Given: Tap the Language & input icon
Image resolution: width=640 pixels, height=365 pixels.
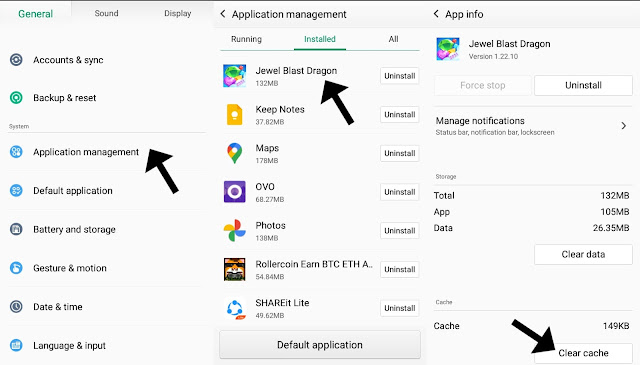Looking at the screenshot, I should pos(16,345).
